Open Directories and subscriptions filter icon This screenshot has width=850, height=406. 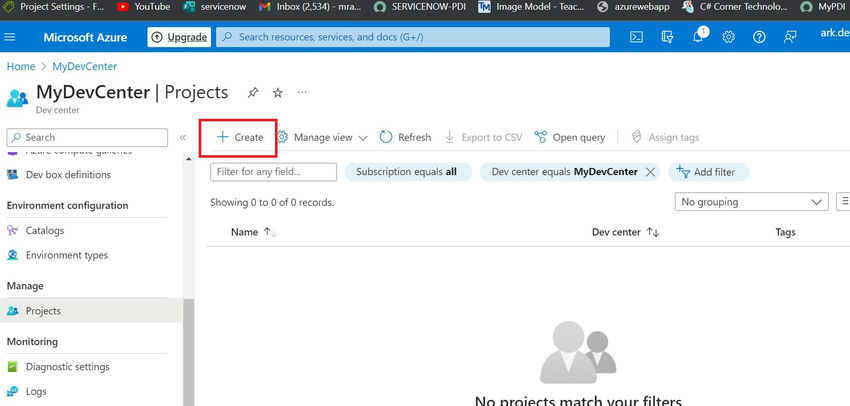pos(667,37)
